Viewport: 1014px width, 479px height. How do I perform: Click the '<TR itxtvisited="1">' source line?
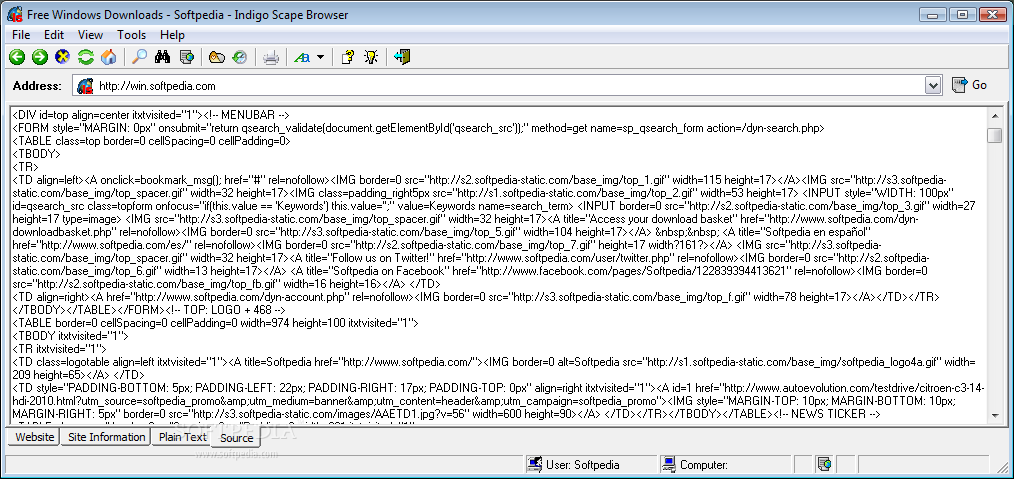tap(59, 349)
